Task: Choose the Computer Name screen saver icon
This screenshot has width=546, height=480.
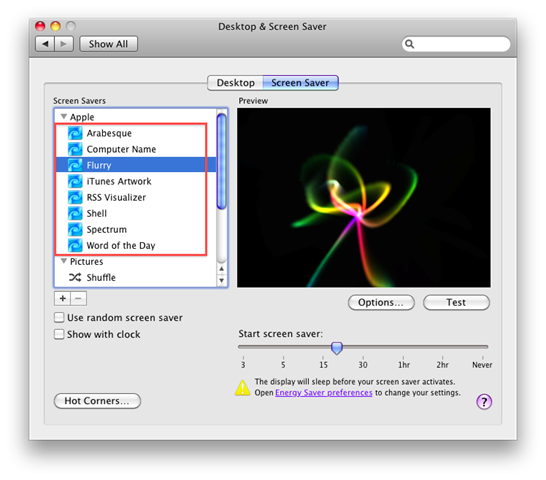Action: (75, 149)
